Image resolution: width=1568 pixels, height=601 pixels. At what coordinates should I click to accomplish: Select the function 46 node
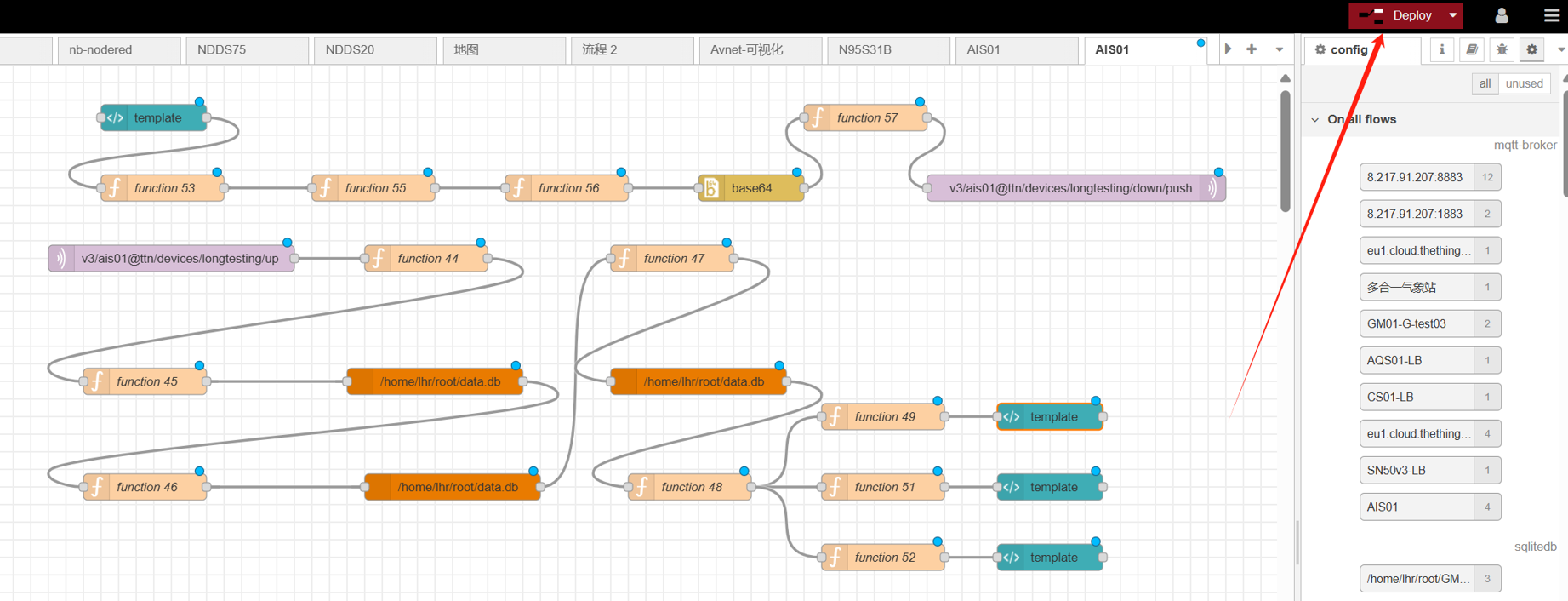[145, 487]
